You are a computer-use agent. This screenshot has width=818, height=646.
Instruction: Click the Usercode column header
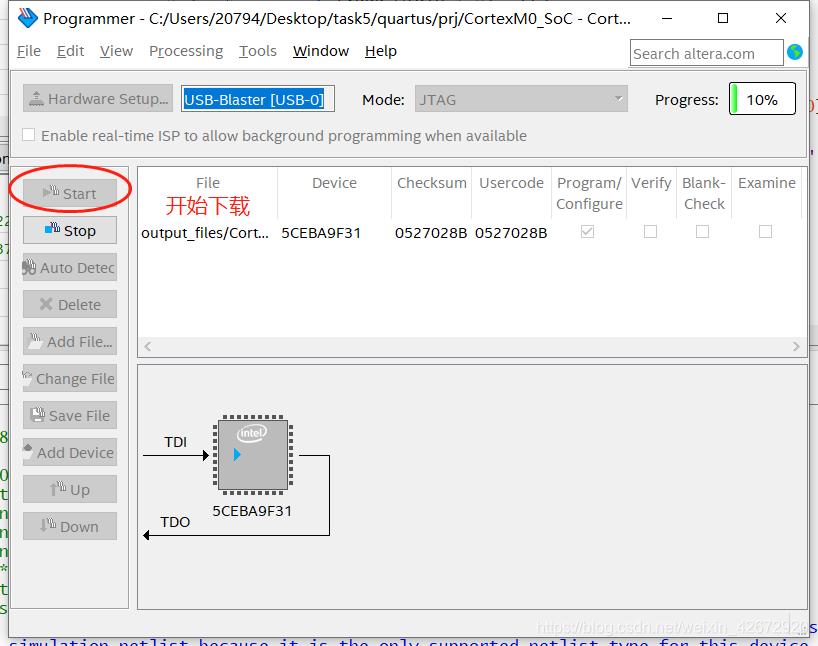pyautogui.click(x=511, y=183)
